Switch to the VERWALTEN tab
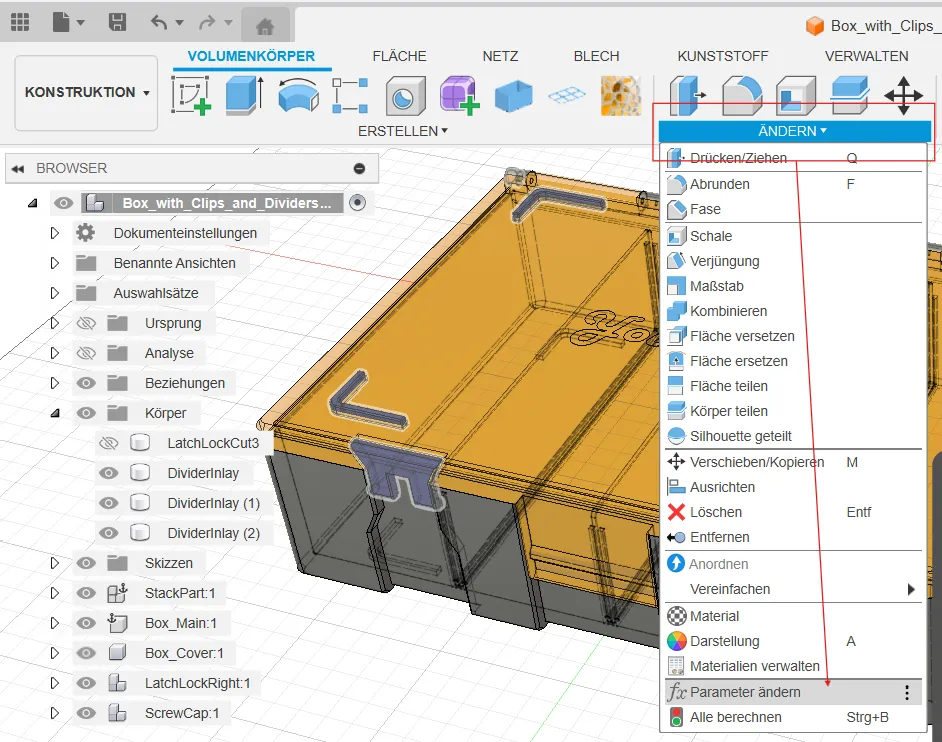 866,56
